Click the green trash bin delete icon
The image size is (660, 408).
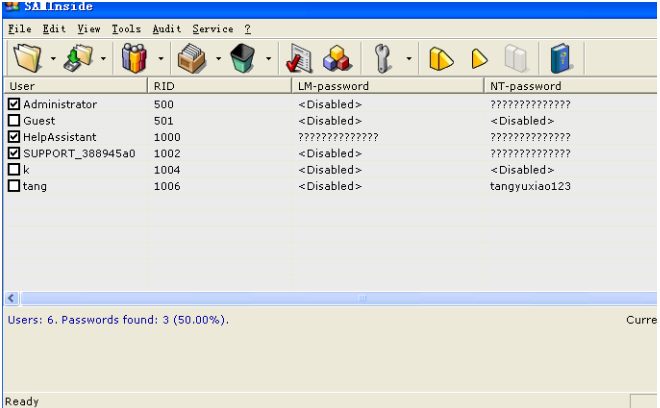pyautogui.click(x=242, y=58)
